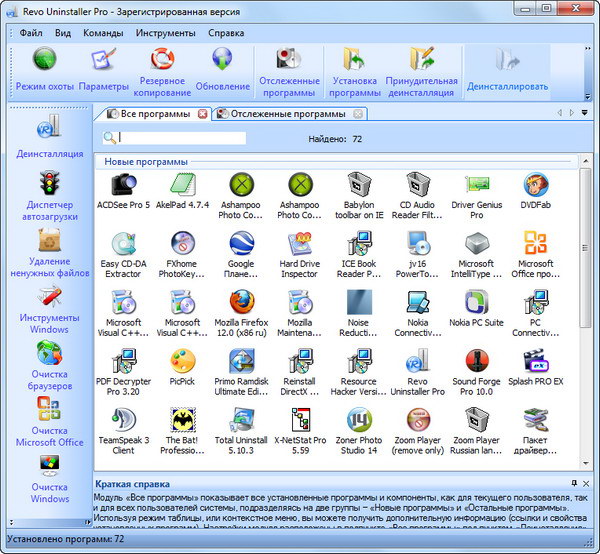Open the Инструменты menu
The width and height of the screenshot is (600, 554).
click(x=166, y=32)
